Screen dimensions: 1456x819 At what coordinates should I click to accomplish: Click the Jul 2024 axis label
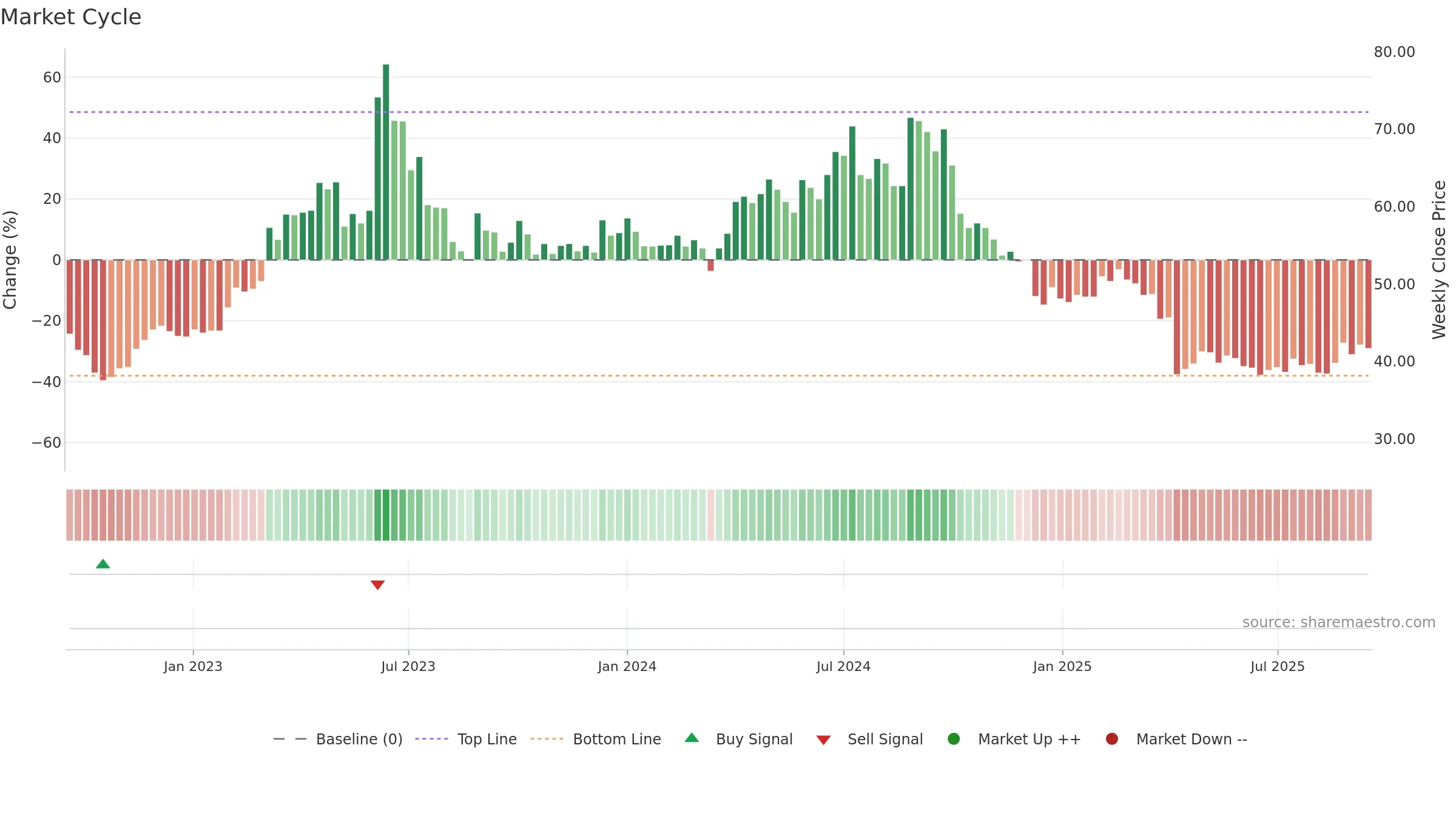843,666
